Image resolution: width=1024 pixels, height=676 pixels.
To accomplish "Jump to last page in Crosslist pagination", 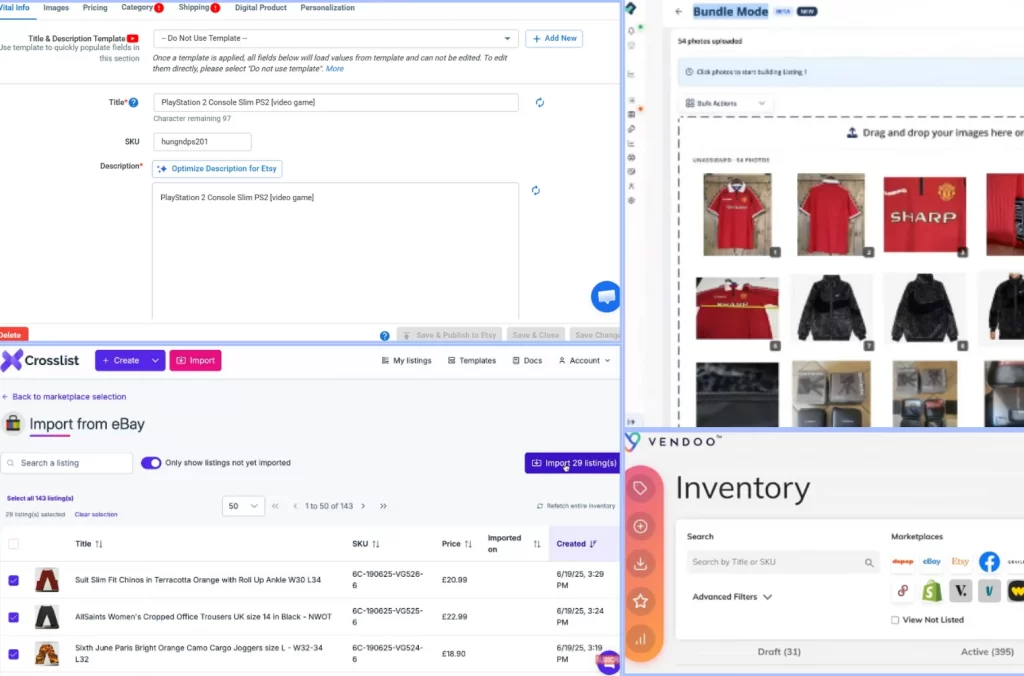I will (x=383, y=506).
